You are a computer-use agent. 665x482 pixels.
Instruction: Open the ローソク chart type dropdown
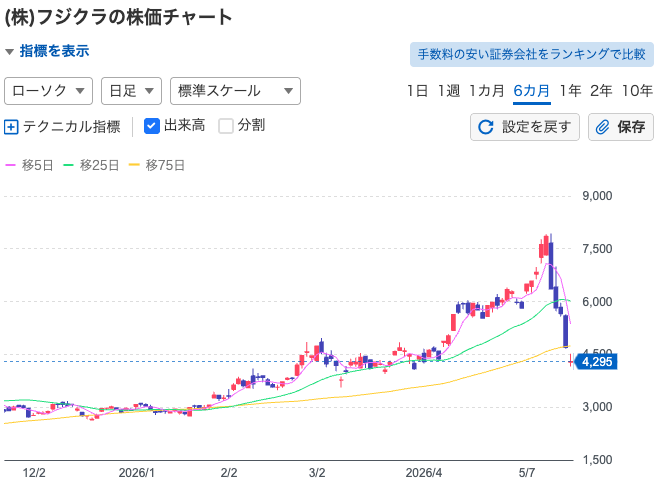pos(48,91)
